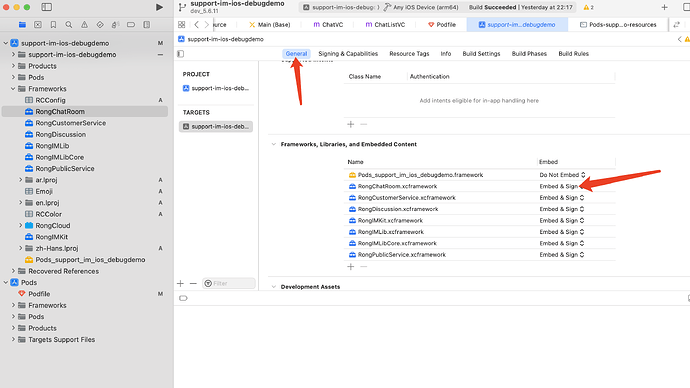The image size is (690, 388).
Task: Add a framework with the plus button
Action: point(351,267)
